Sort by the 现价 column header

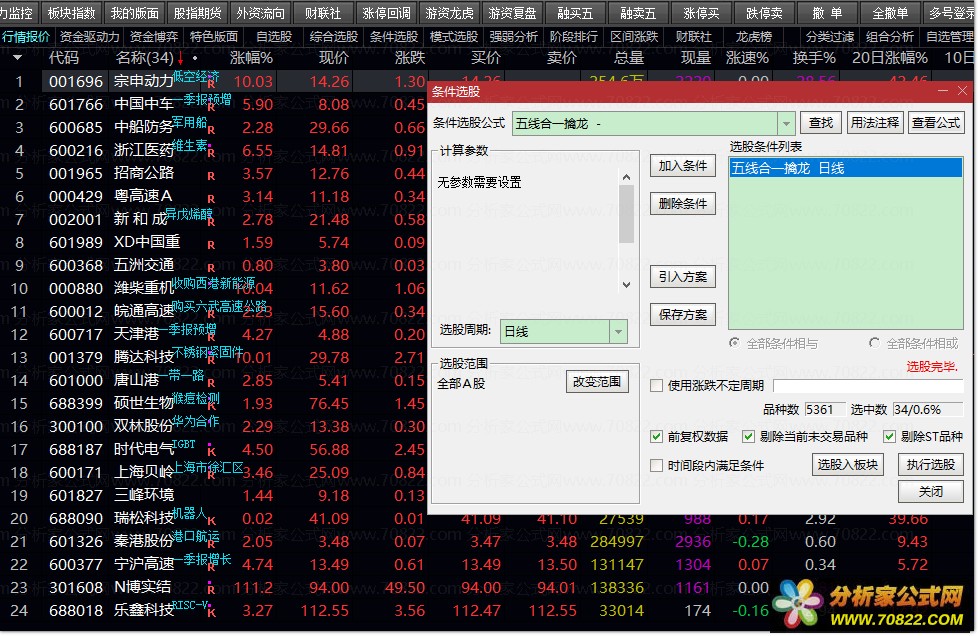pyautogui.click(x=333, y=58)
